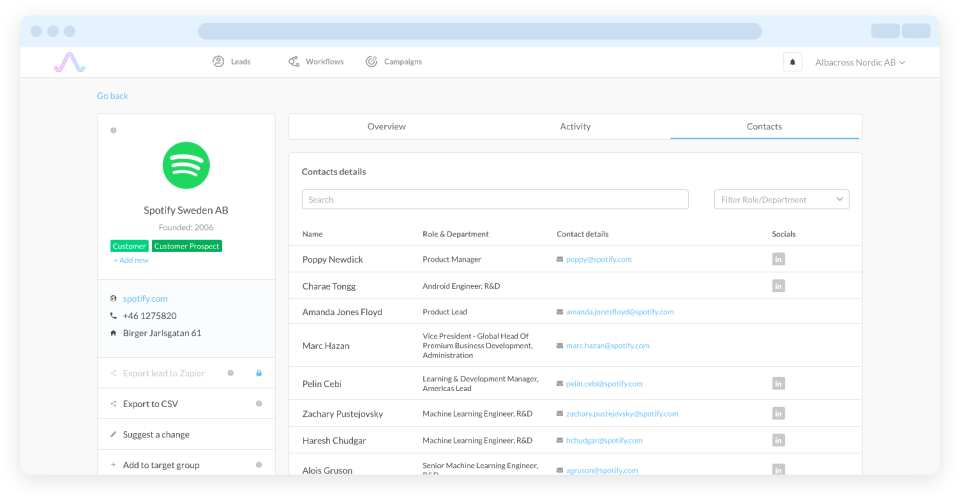Open marc.hazan@spotify.com email link
The width and height of the screenshot is (960, 500).
click(607, 346)
